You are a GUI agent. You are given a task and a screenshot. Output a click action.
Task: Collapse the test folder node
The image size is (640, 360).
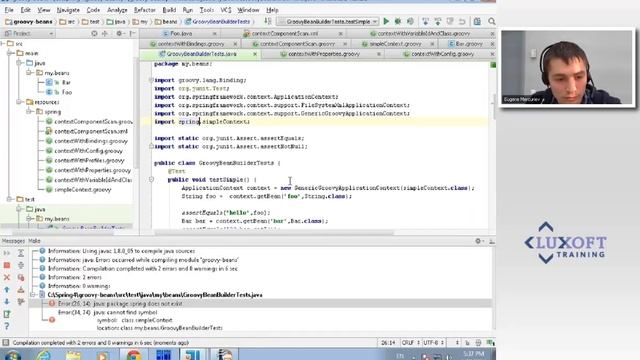tap(10, 199)
